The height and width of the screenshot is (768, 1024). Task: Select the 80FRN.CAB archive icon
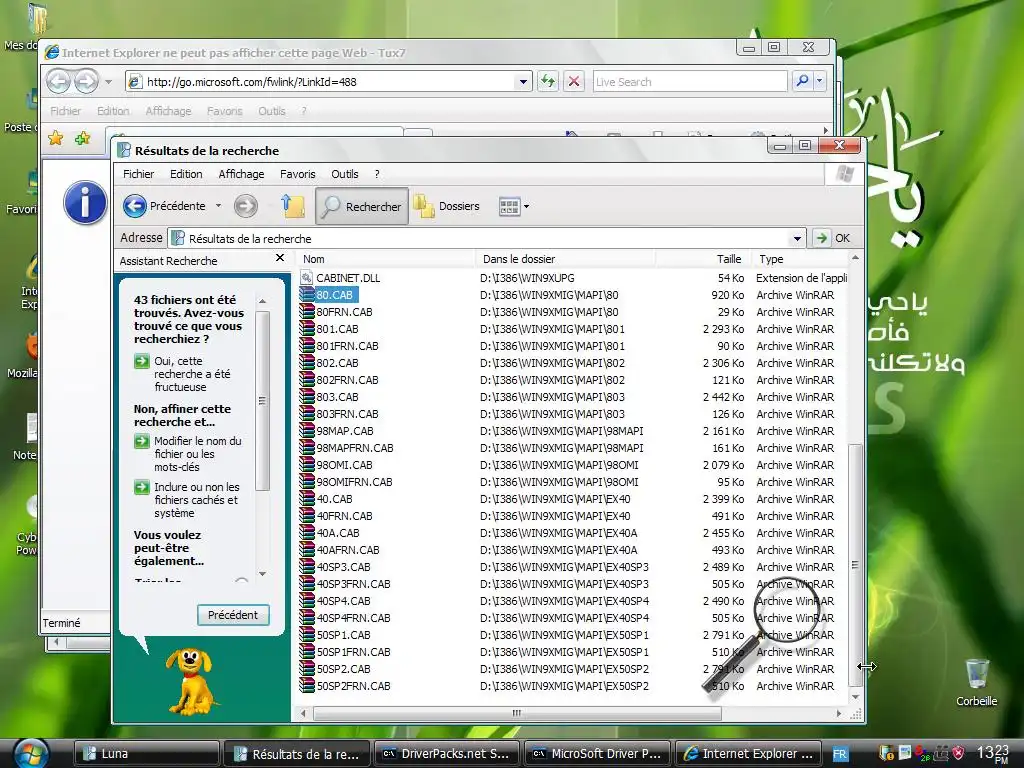point(307,312)
